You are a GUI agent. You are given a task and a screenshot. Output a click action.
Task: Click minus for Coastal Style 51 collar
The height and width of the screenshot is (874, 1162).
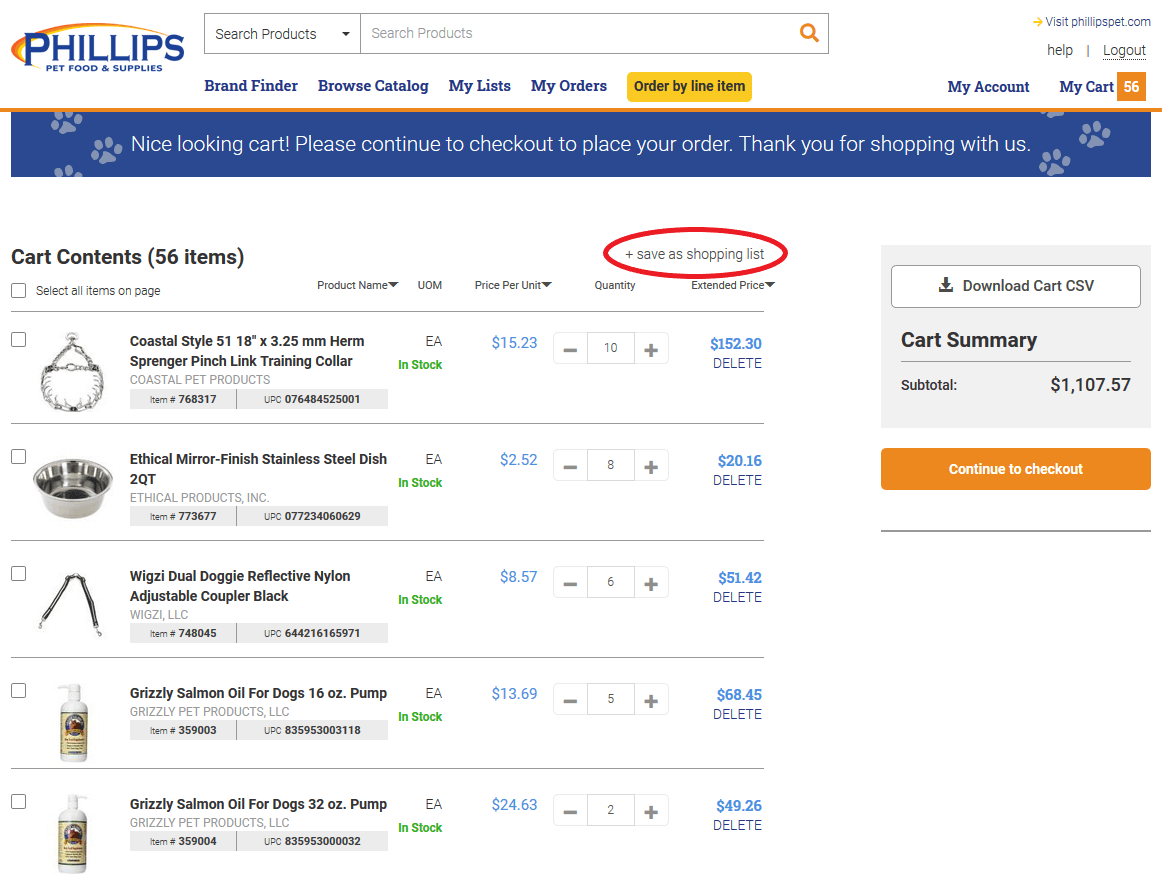pos(570,349)
